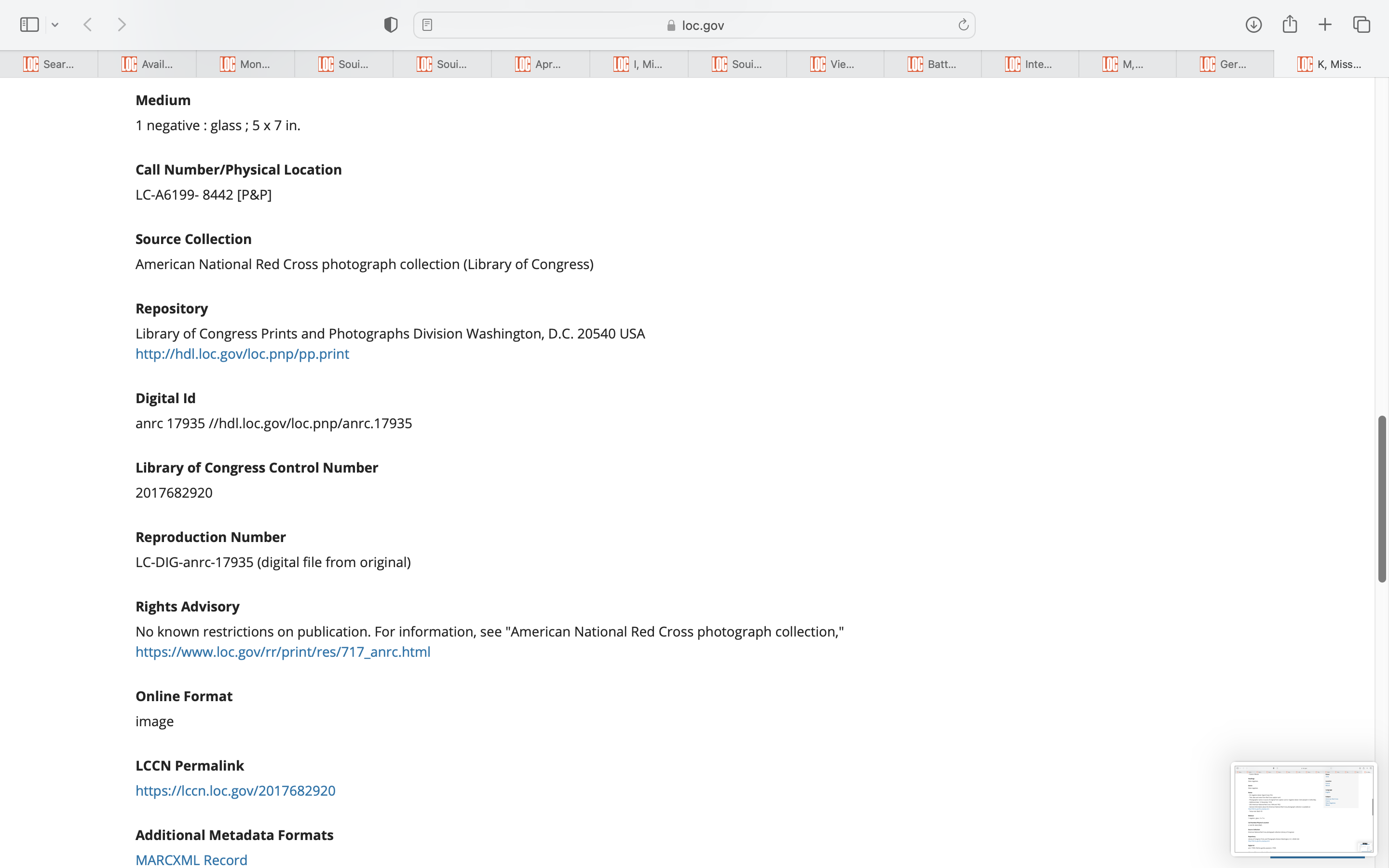Toggle the Safari sidebar button

click(29, 25)
